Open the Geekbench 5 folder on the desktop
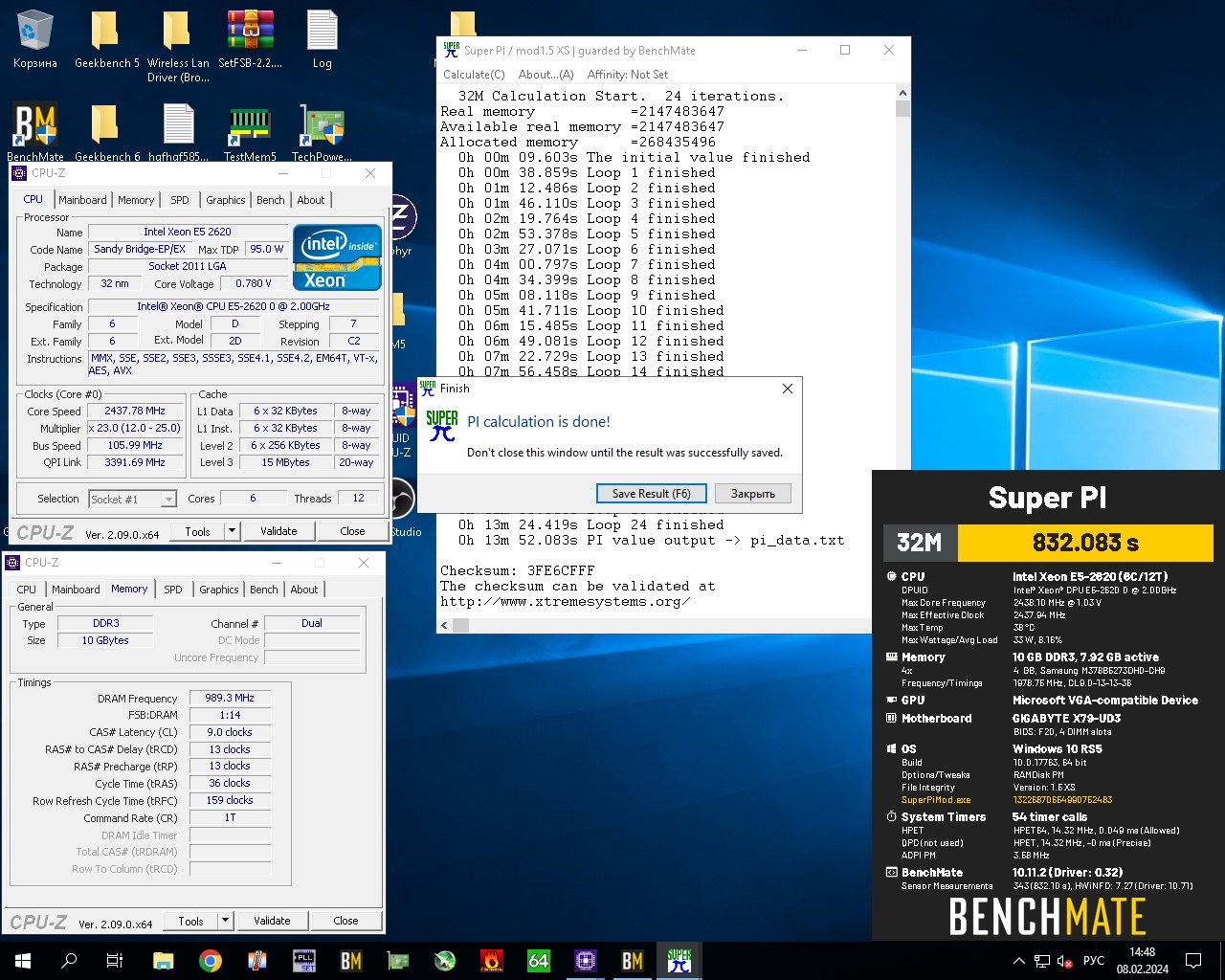1225x980 pixels. (x=107, y=40)
